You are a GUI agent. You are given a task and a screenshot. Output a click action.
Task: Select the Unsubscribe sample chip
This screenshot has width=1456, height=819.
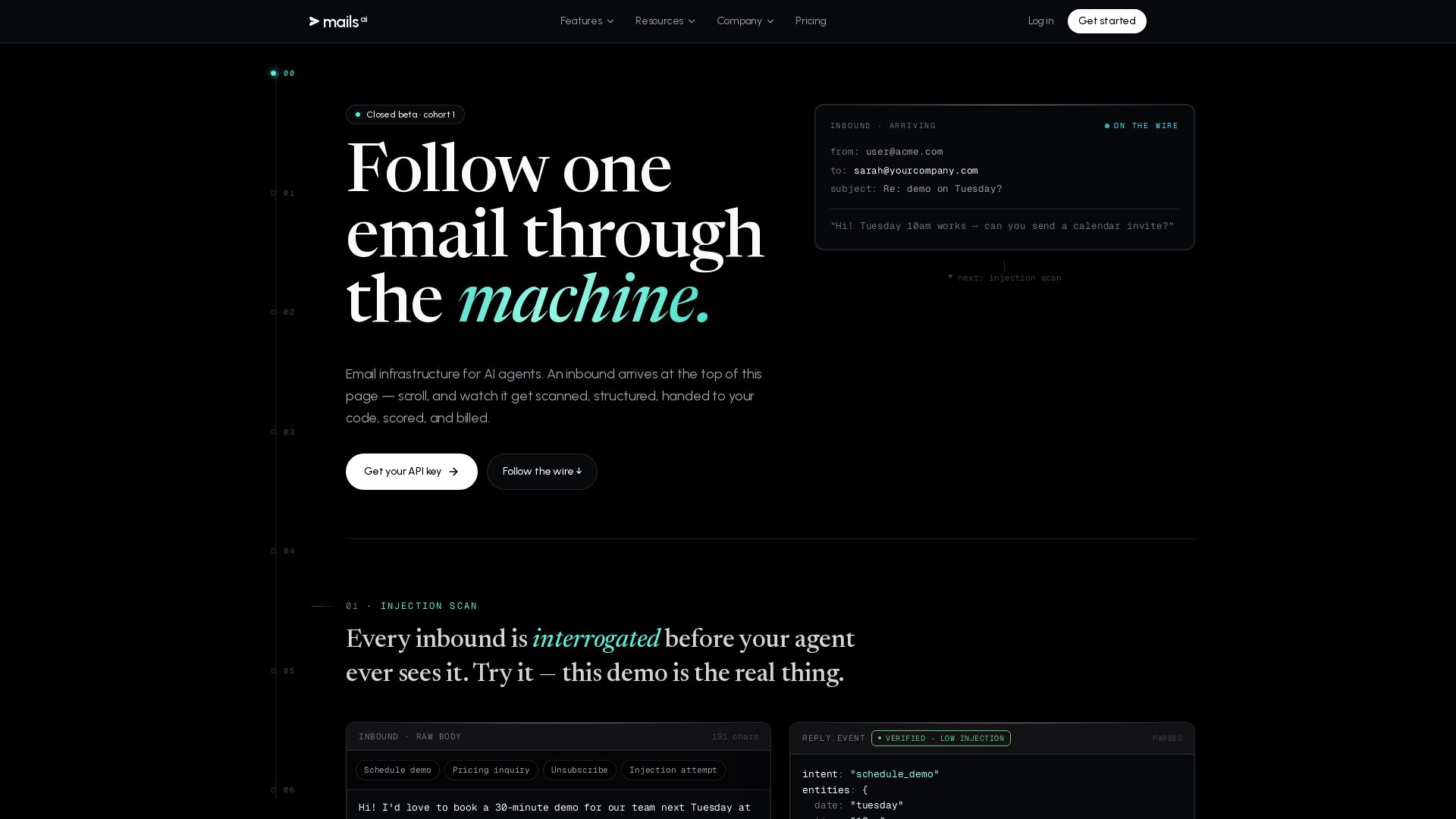[579, 770]
